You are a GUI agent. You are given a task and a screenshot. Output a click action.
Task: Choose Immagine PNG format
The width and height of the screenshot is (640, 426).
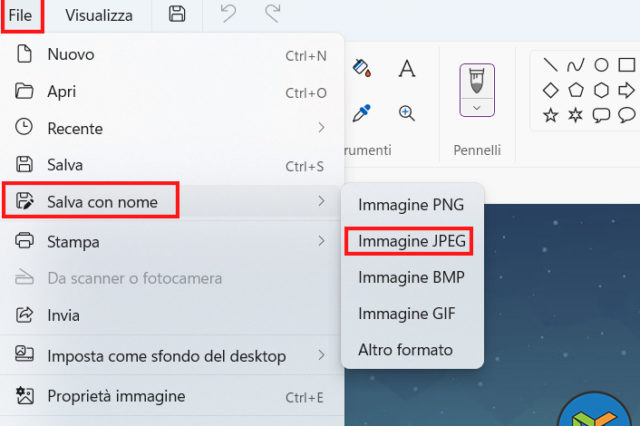[410, 205]
